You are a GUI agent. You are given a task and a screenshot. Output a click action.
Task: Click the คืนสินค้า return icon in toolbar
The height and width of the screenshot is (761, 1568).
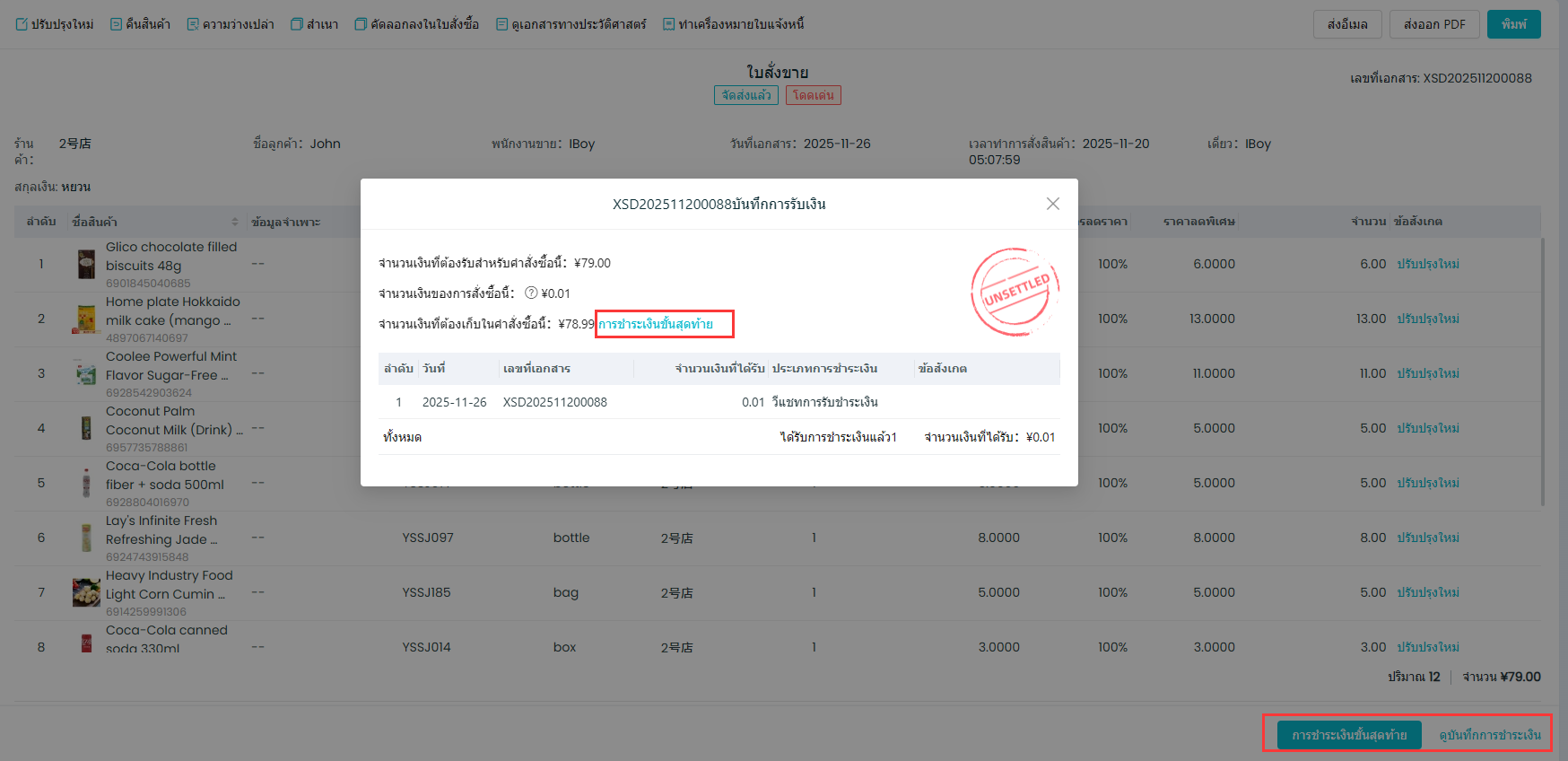click(117, 24)
